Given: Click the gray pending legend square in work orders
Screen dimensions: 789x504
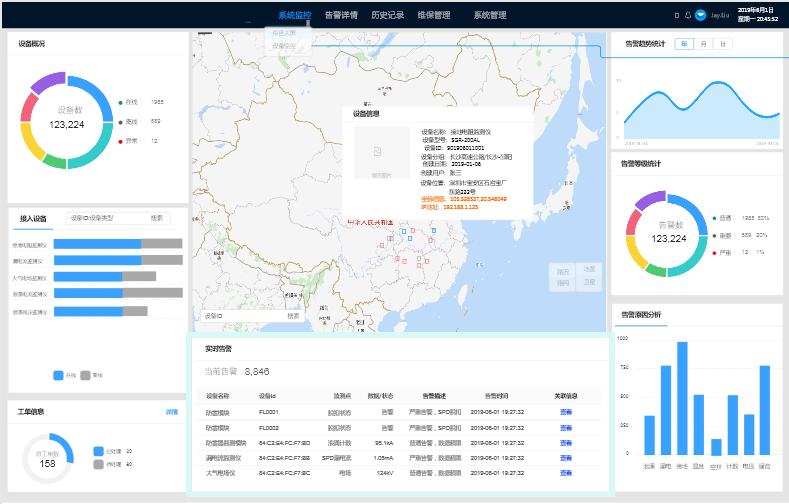Looking at the screenshot, I should (98, 464).
